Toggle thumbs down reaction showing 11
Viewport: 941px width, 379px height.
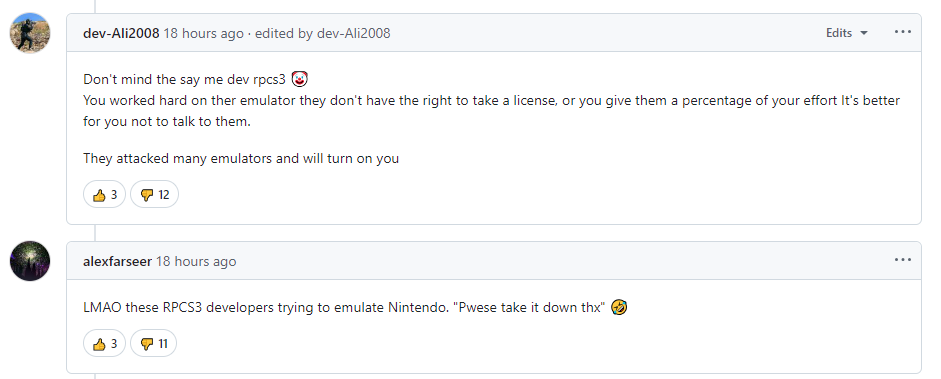(x=154, y=344)
